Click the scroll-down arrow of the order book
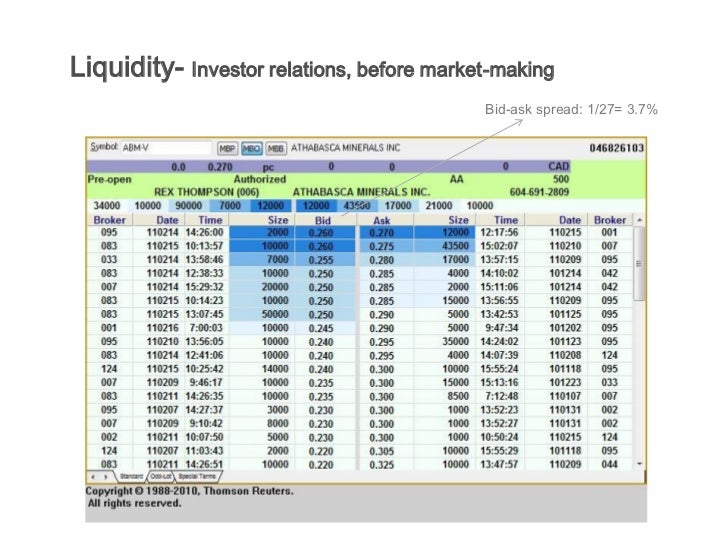 (x=639, y=464)
